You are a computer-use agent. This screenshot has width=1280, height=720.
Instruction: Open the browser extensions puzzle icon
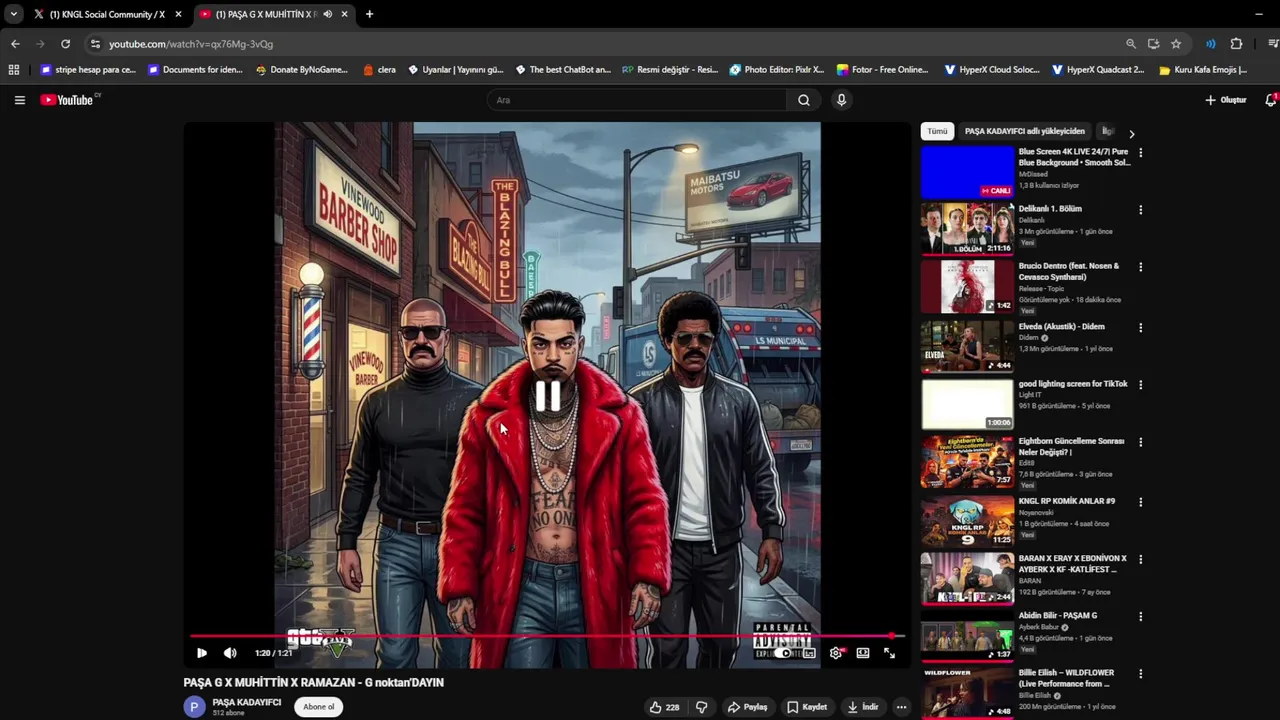pos(1236,44)
